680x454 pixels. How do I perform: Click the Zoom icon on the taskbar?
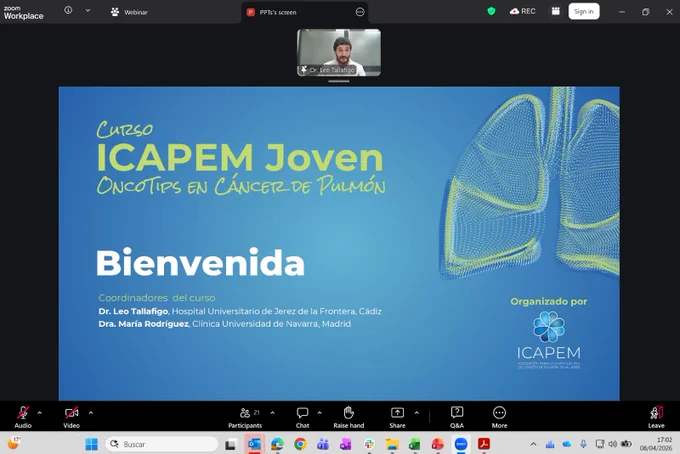(x=461, y=444)
